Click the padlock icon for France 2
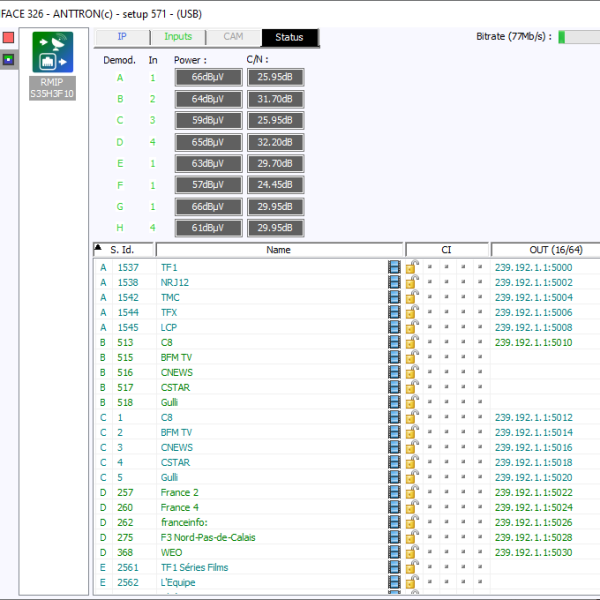Viewport: 600px width, 600px height. (410, 493)
